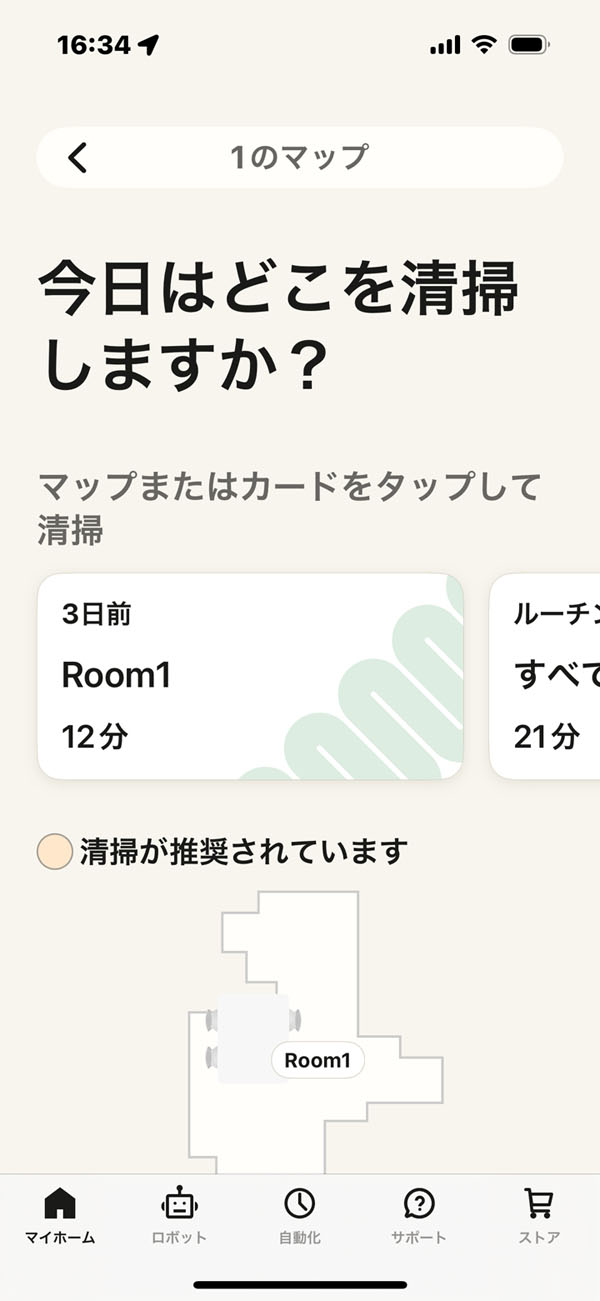Switch to the ロボット robot tab
This screenshot has height=1301, width=600.
(179, 1214)
